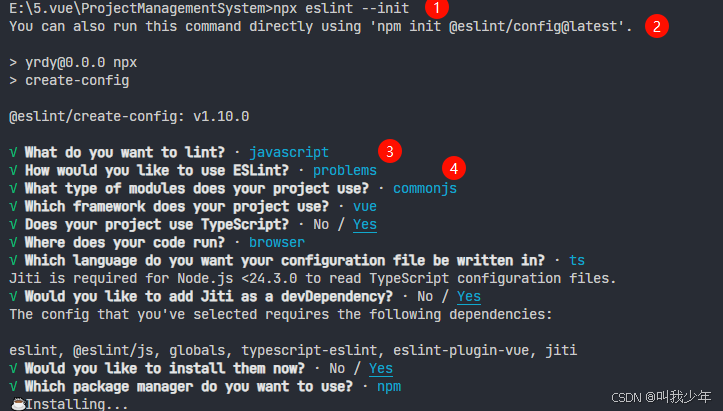Click the 'npx eslint --init' command text
Viewport: 723px width, 411px height.
(x=341, y=8)
